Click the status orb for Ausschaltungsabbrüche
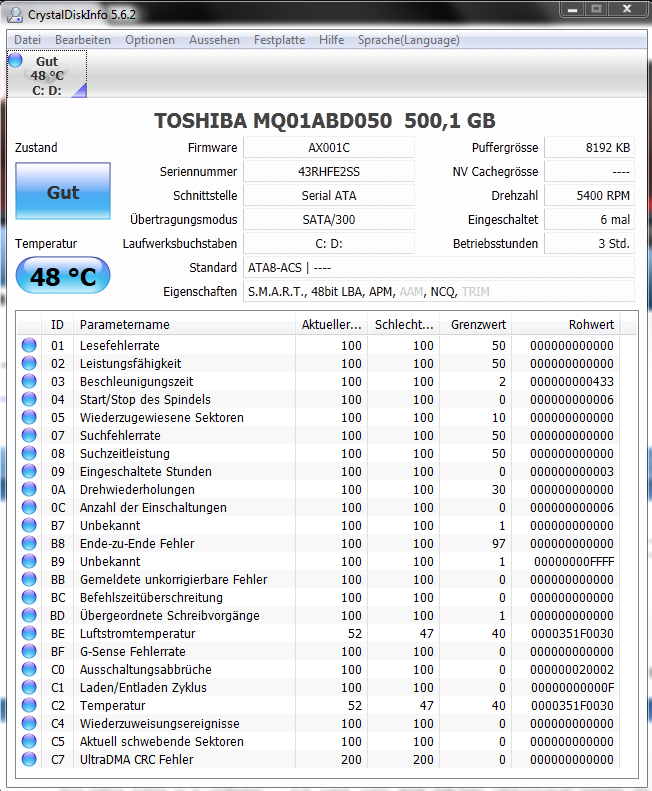 [29, 669]
